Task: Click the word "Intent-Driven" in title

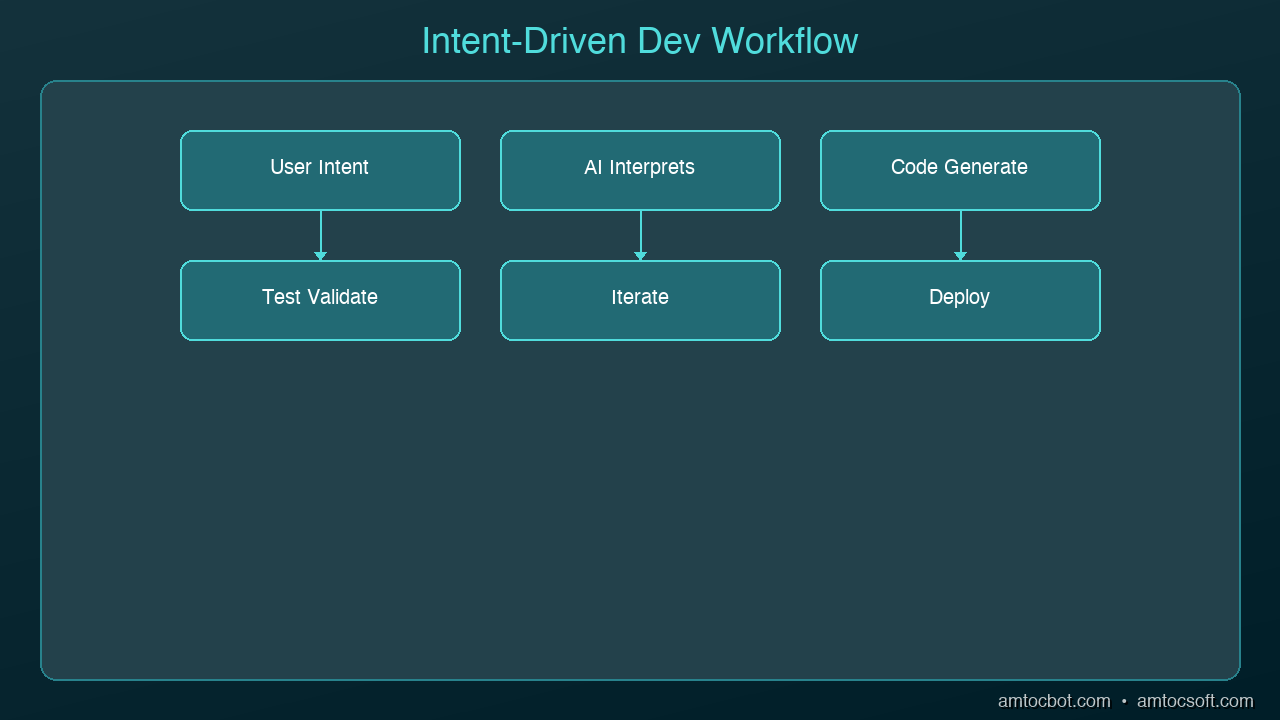Action: pyautogui.click(x=525, y=41)
